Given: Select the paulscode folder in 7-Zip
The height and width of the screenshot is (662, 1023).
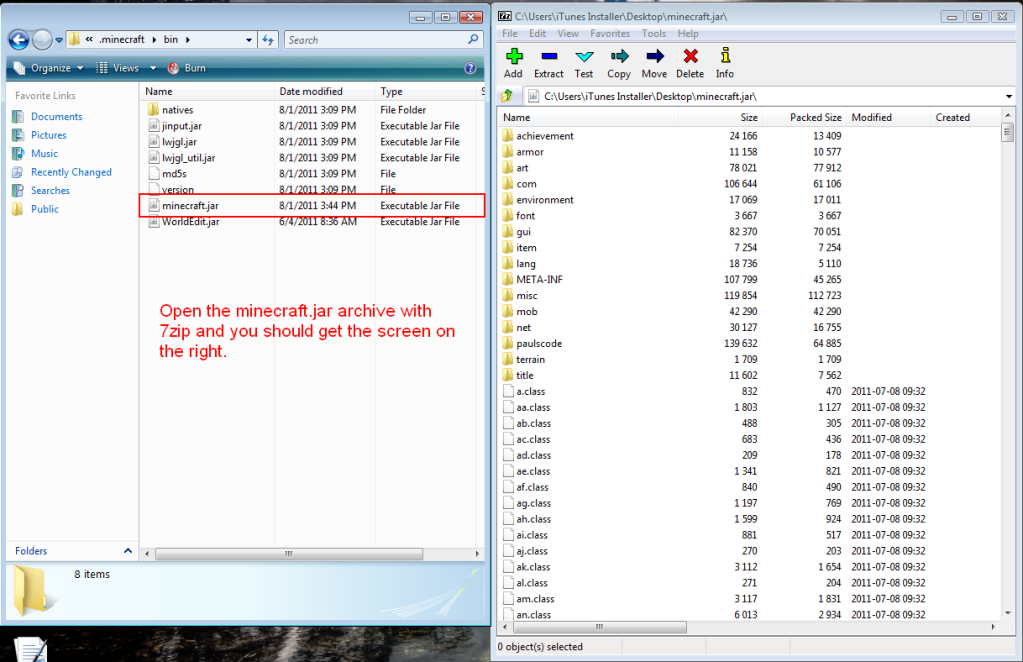Looking at the screenshot, I should coord(532,343).
